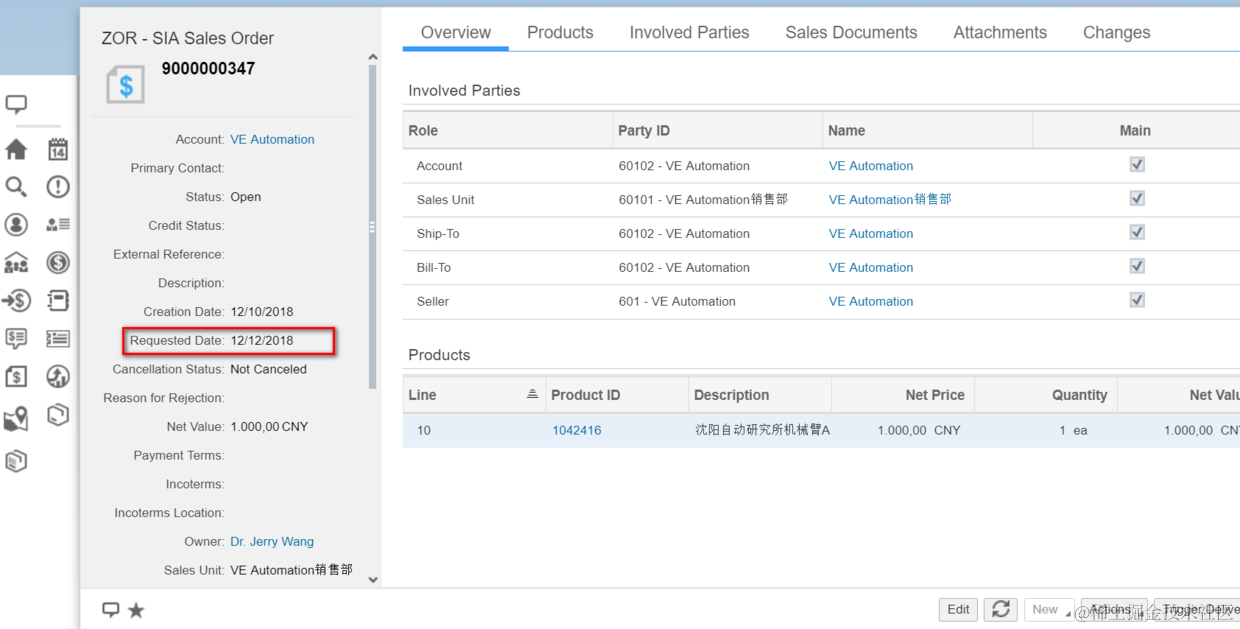Click the Party ID column header

(x=718, y=130)
